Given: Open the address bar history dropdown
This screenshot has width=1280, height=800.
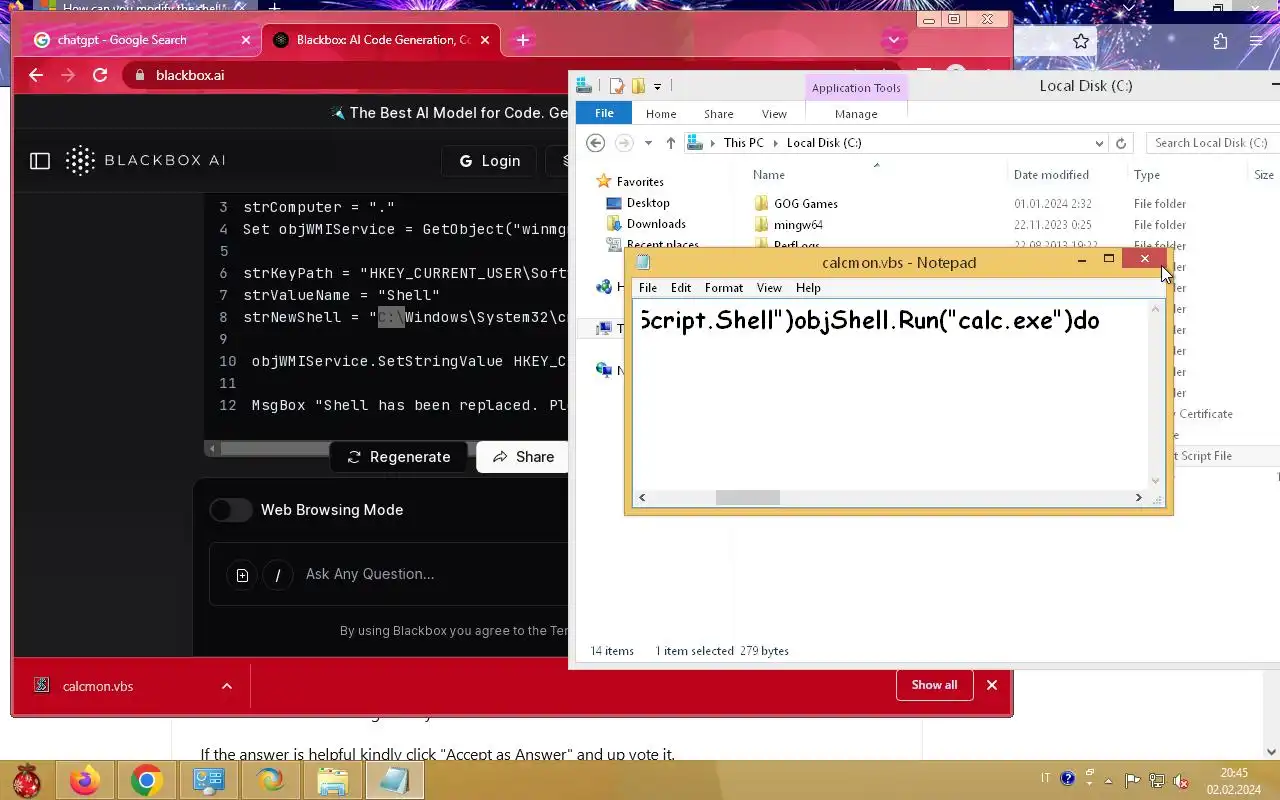Looking at the screenshot, I should coord(1099,143).
